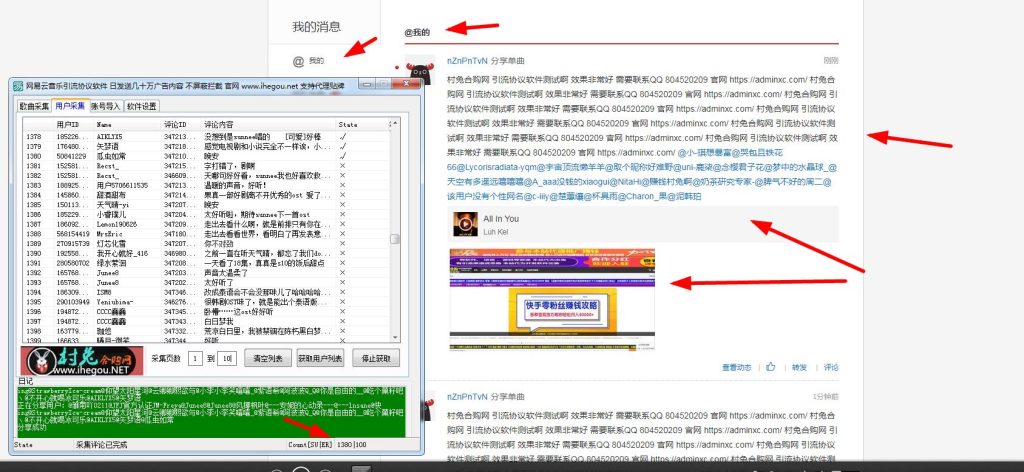Open 评论 on the first post
The width and height of the screenshot is (1024, 472).
point(831,368)
